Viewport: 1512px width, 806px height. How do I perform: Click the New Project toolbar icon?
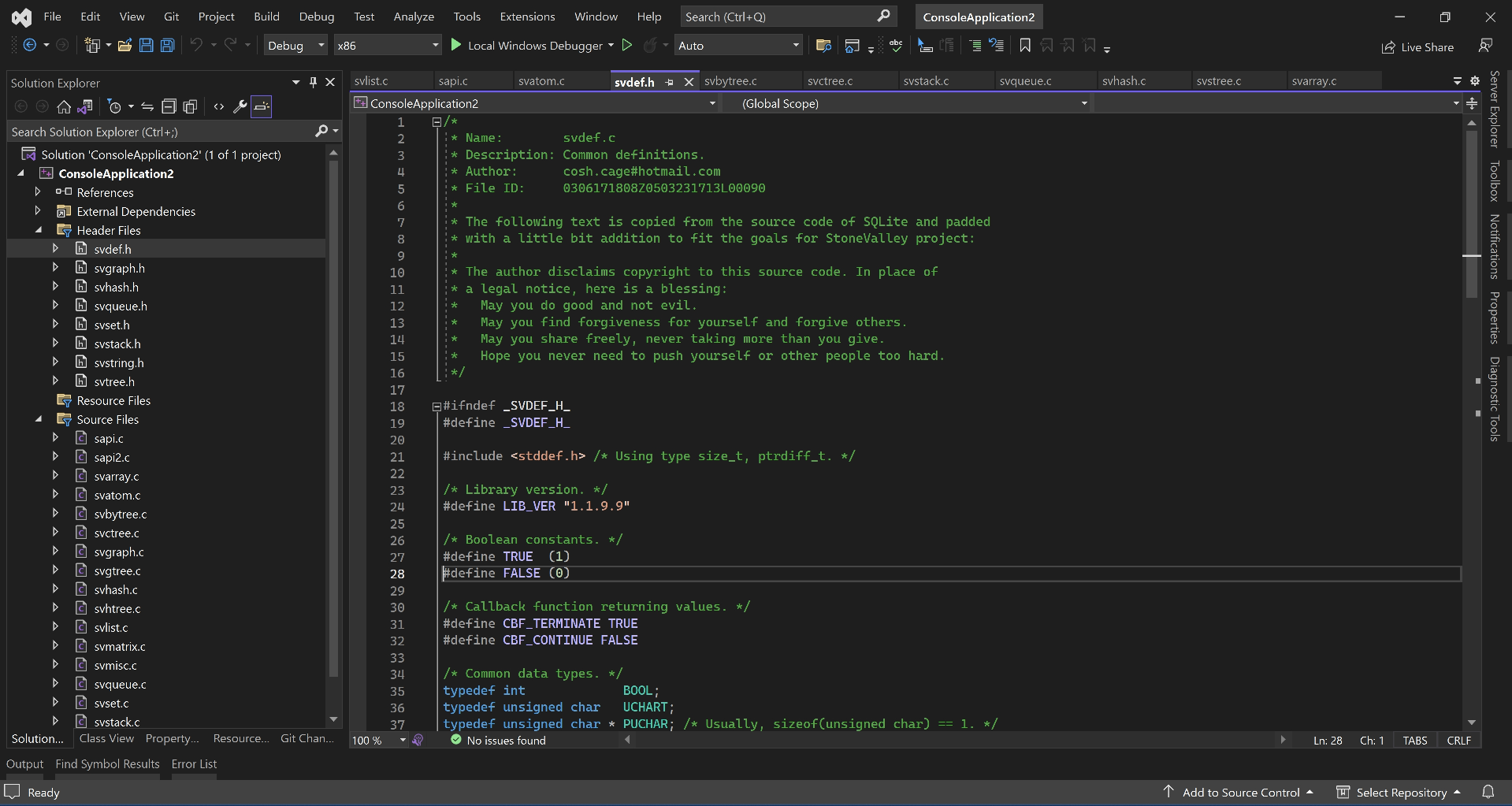92,46
